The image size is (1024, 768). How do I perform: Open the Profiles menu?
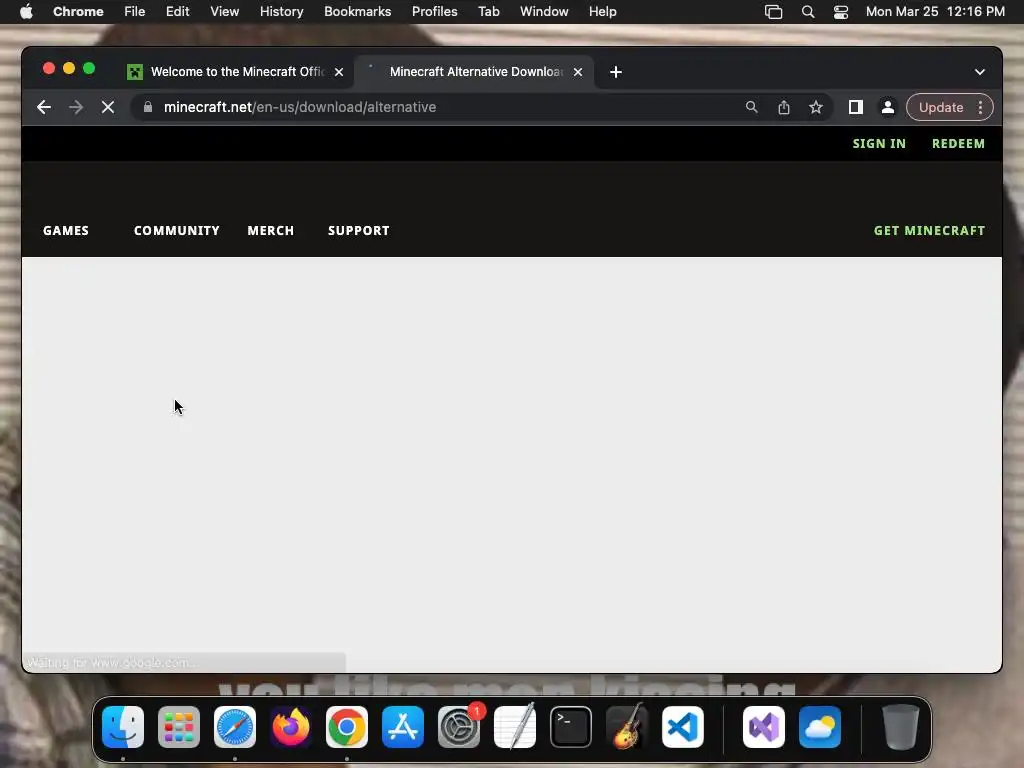pos(434,12)
